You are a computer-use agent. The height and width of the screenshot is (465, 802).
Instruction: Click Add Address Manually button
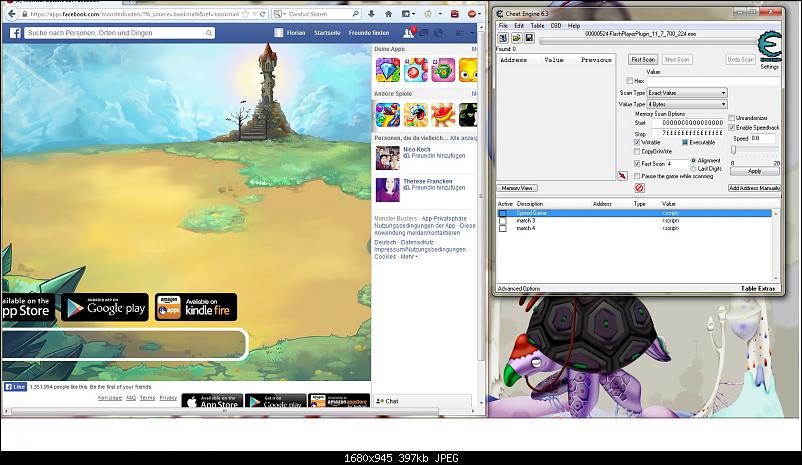coord(754,188)
